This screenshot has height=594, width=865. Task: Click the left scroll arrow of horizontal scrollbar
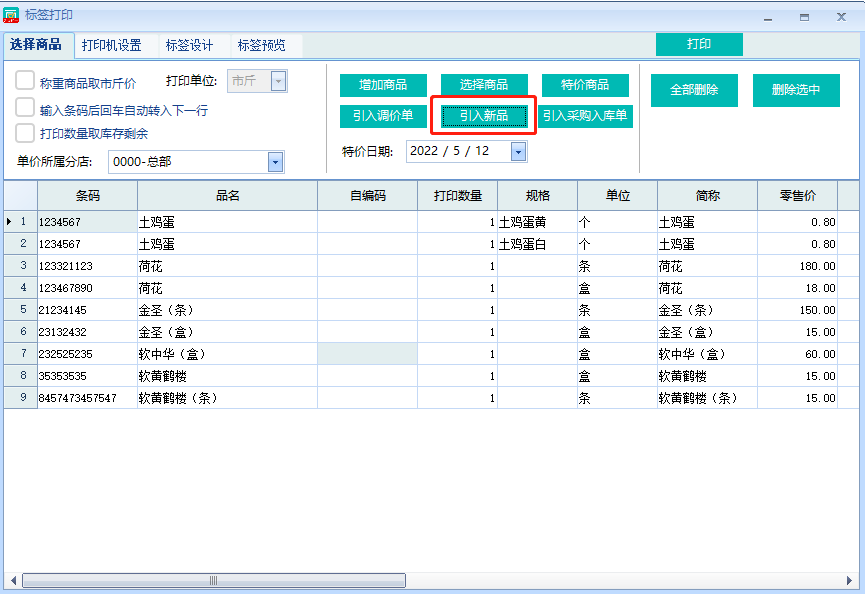pos(13,580)
